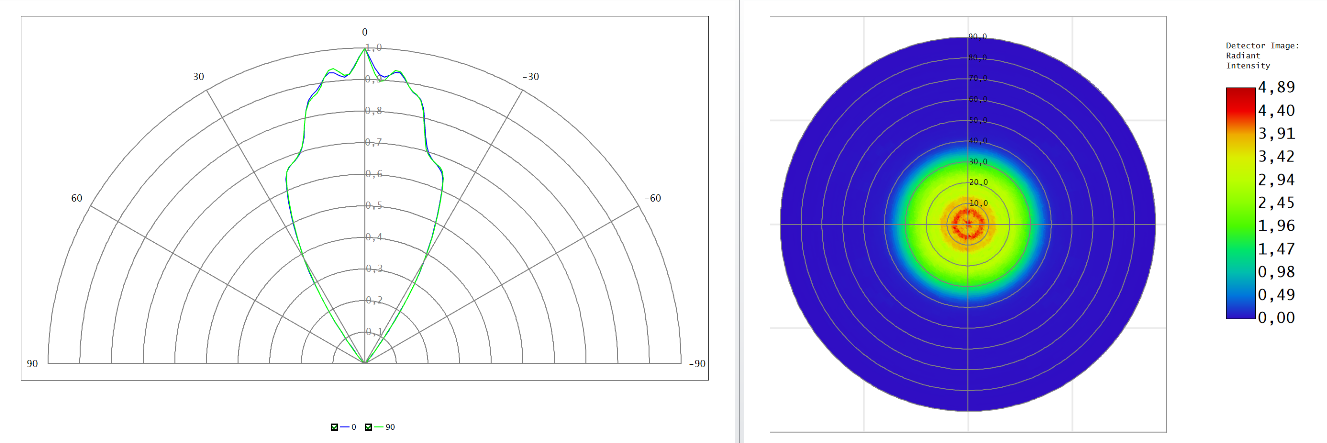Image resolution: width=1327 pixels, height=443 pixels.
Task: Click the 20,0 ring label on detector image
Action: (x=978, y=183)
